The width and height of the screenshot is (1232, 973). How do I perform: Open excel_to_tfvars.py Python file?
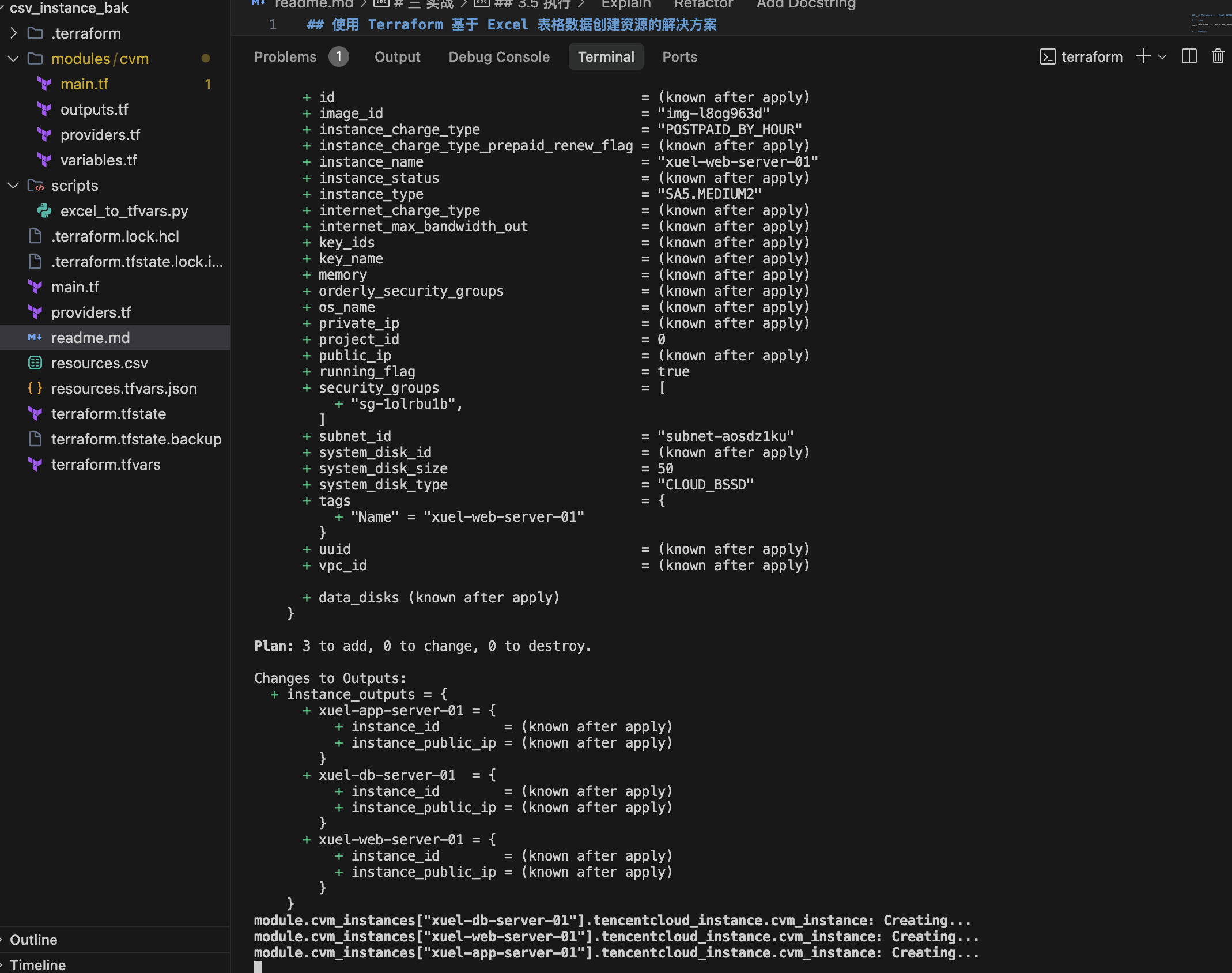coord(124,211)
